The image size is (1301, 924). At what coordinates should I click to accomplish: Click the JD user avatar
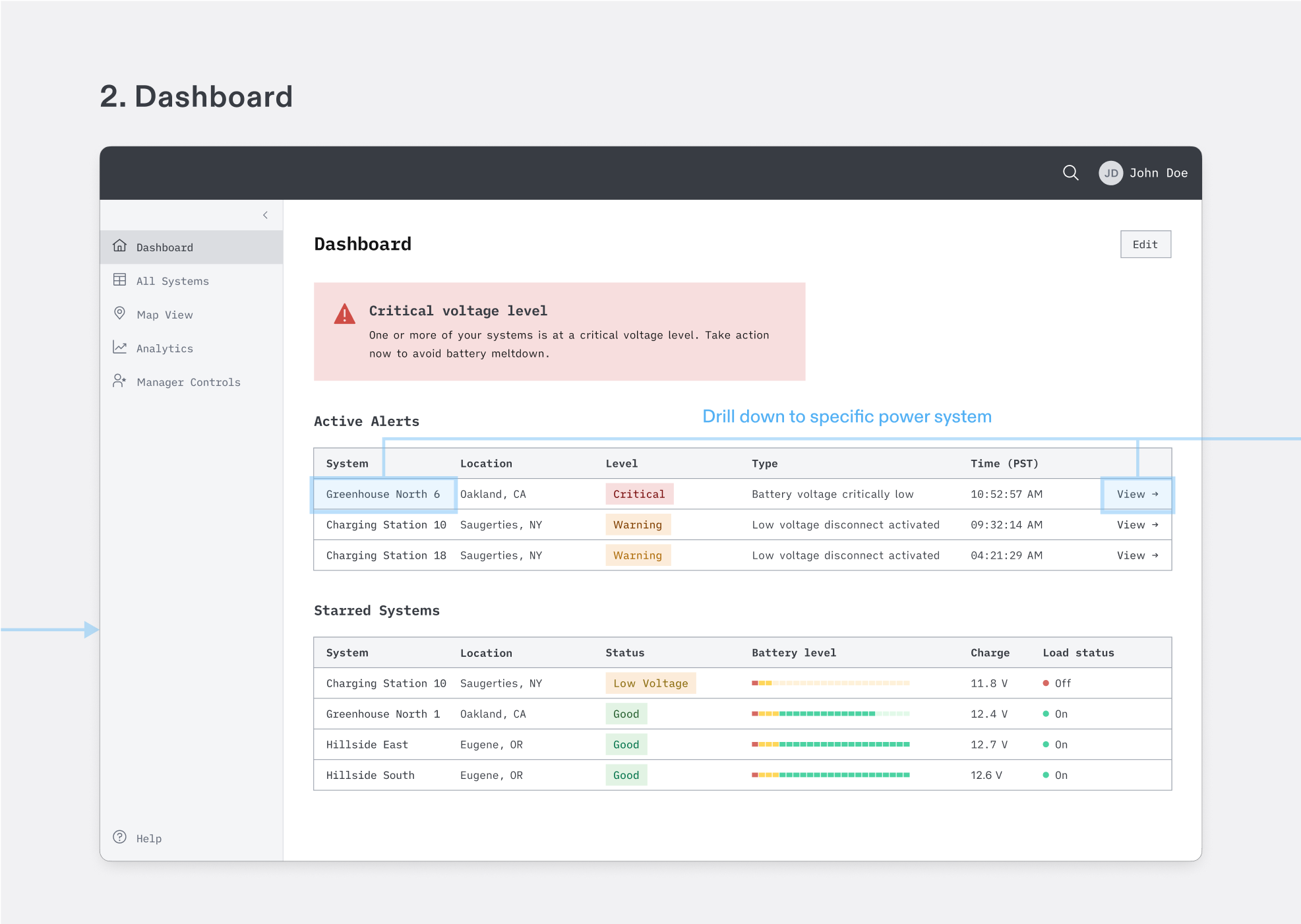(1110, 173)
